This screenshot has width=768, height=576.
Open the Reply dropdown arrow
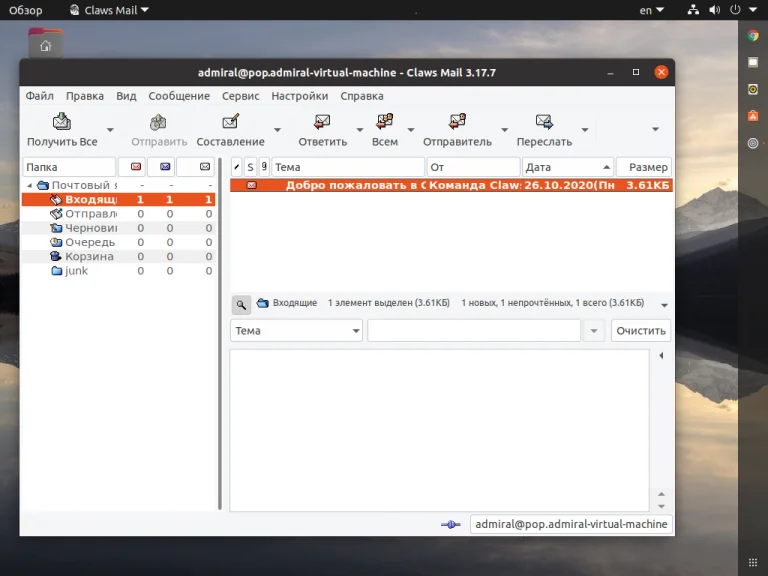click(360, 130)
